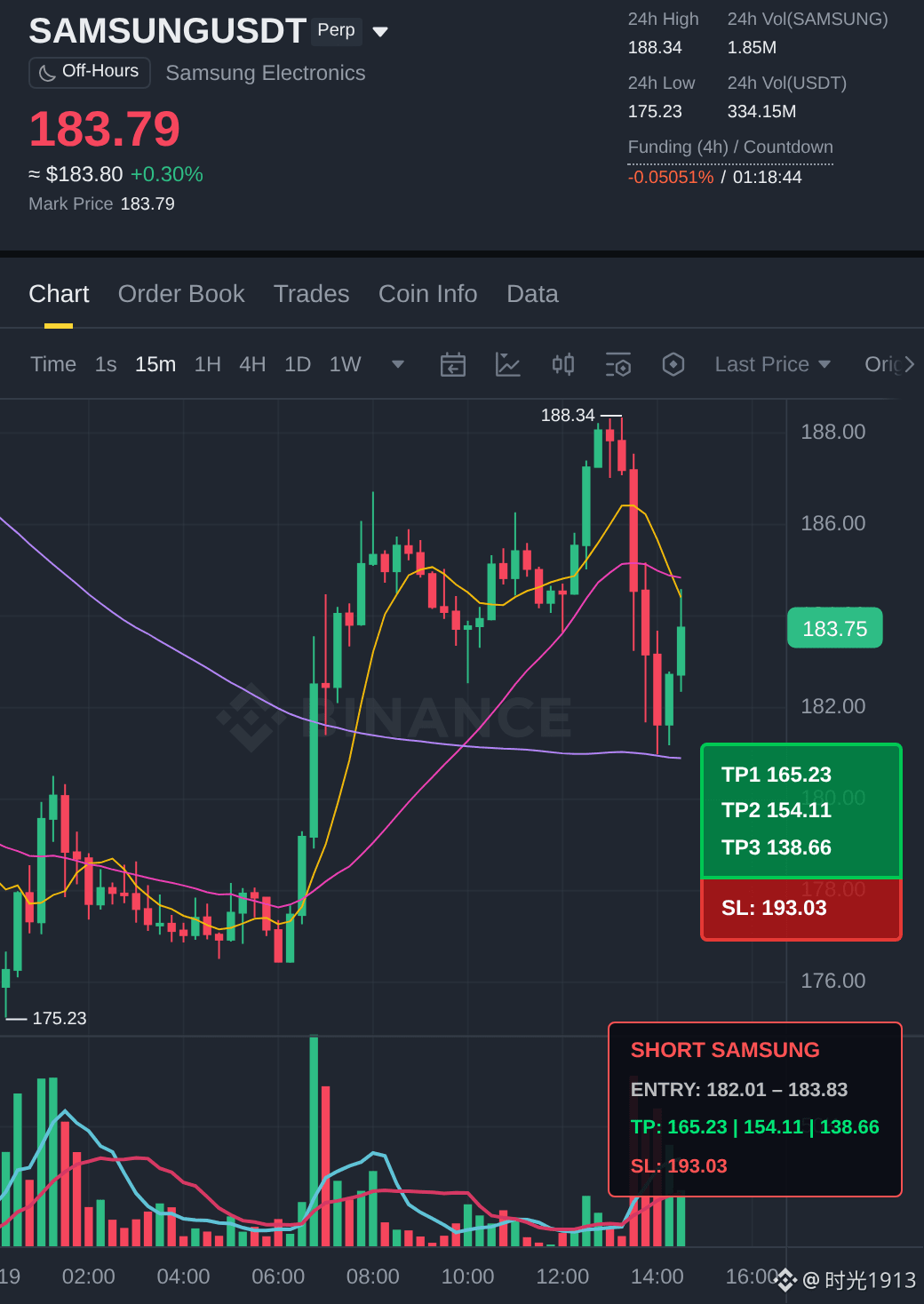Tap the 183.75 current price tag
The width and height of the screenshot is (924, 1304).
click(835, 629)
